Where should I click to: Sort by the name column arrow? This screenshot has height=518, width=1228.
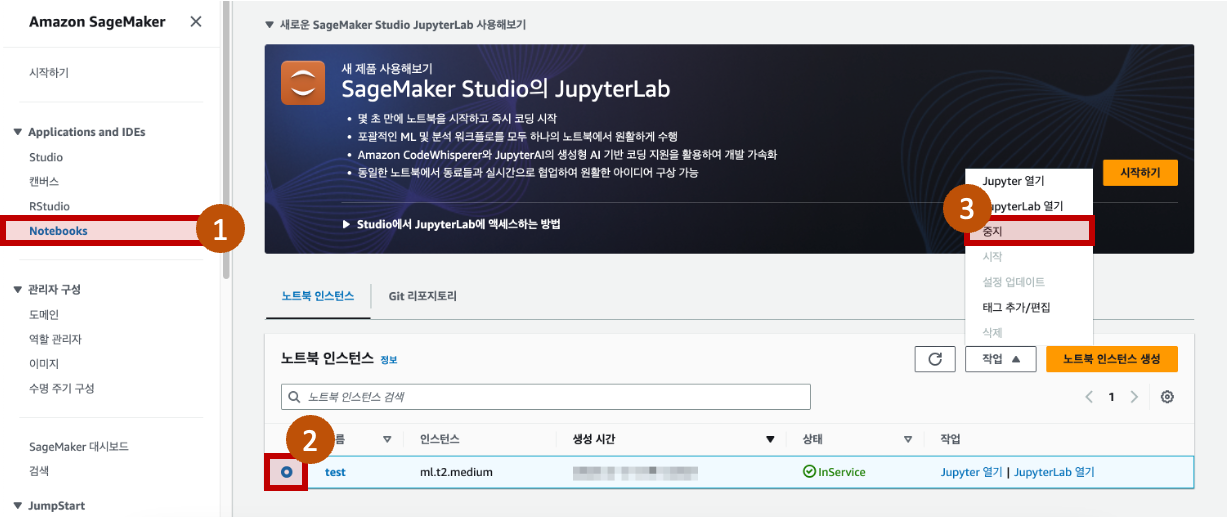[x=387, y=439]
